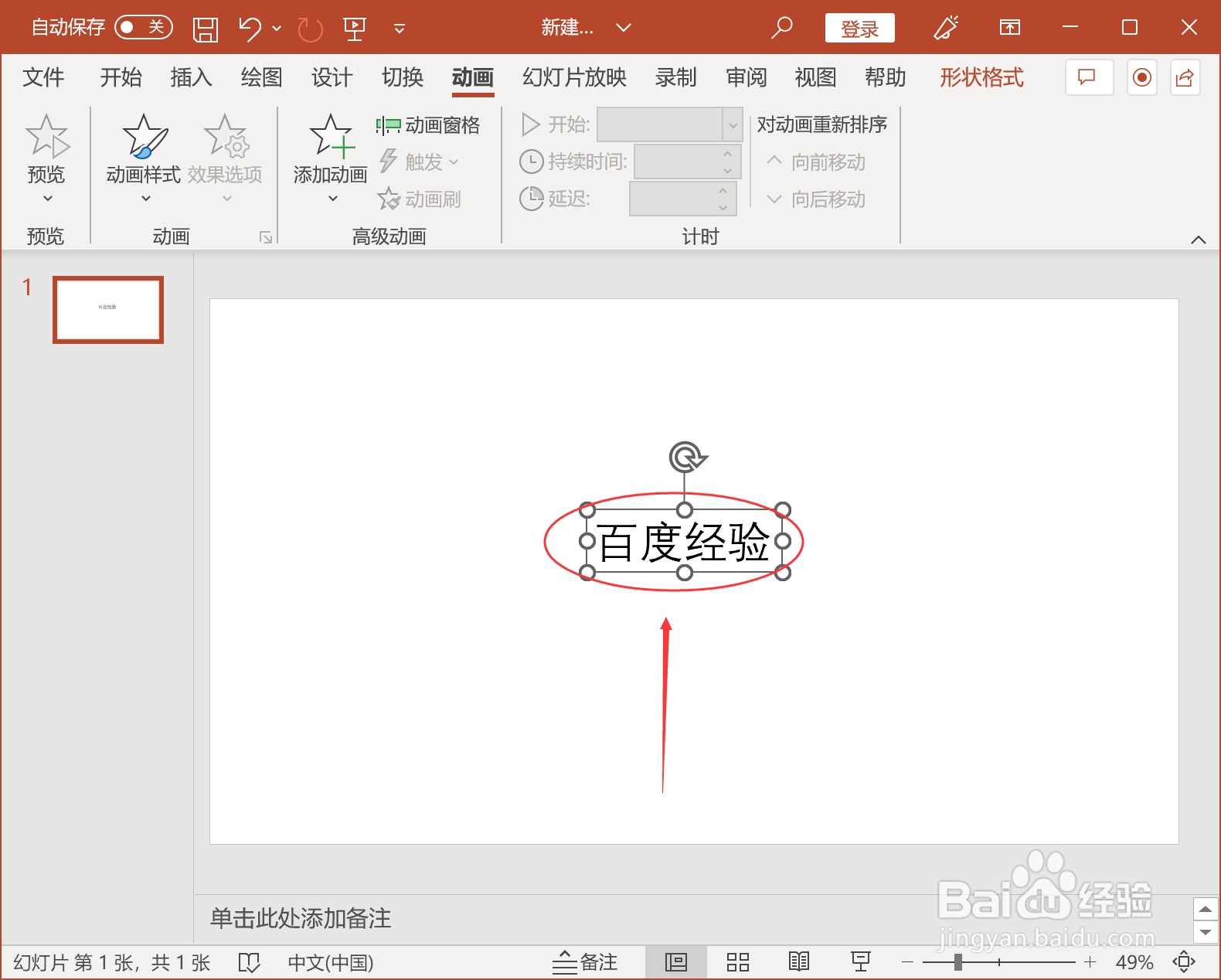
Task: Switch to slide sorter view
Action: pyautogui.click(x=738, y=963)
